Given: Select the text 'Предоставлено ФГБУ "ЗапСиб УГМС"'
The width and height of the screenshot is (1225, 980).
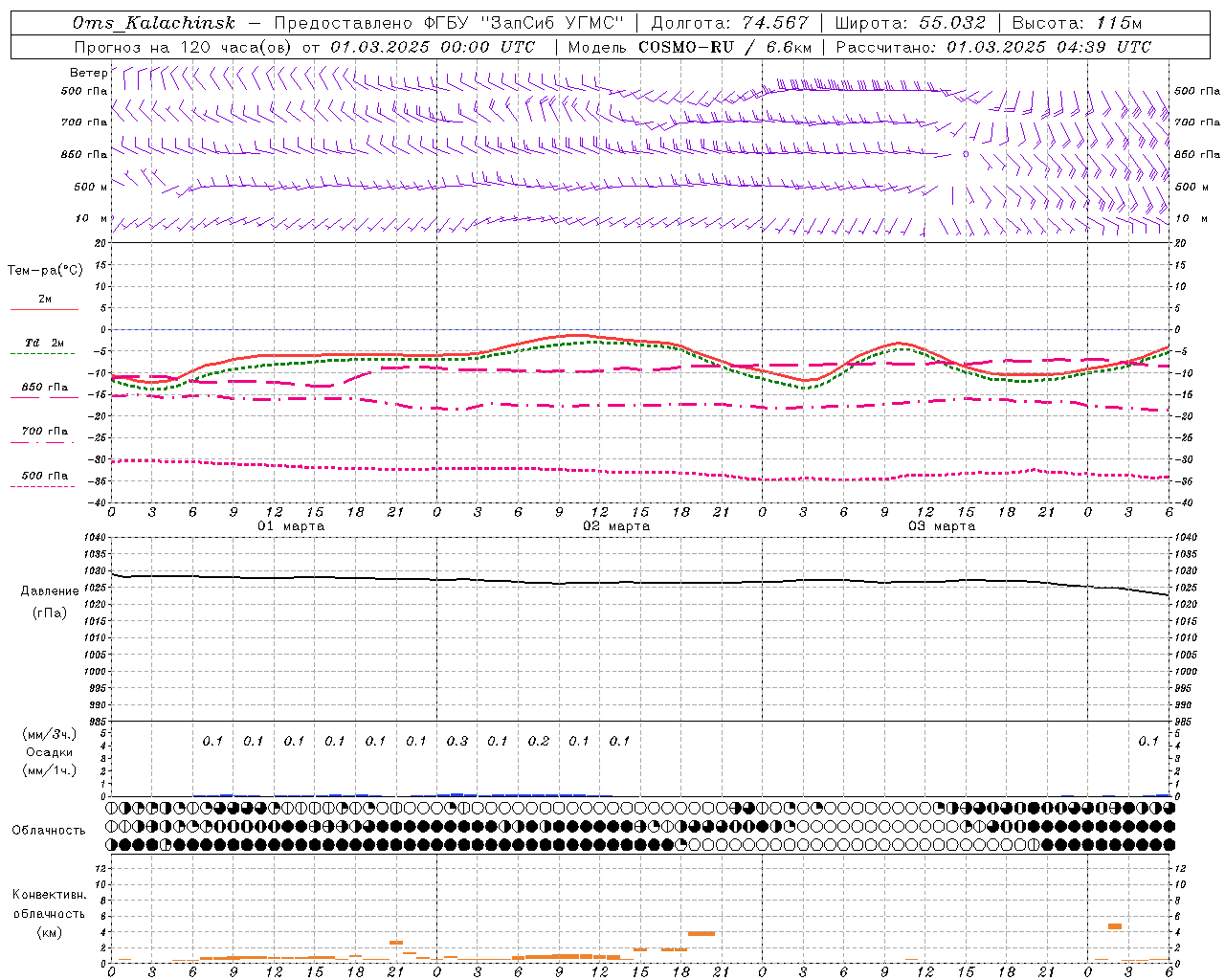Looking at the screenshot, I should click(449, 23).
